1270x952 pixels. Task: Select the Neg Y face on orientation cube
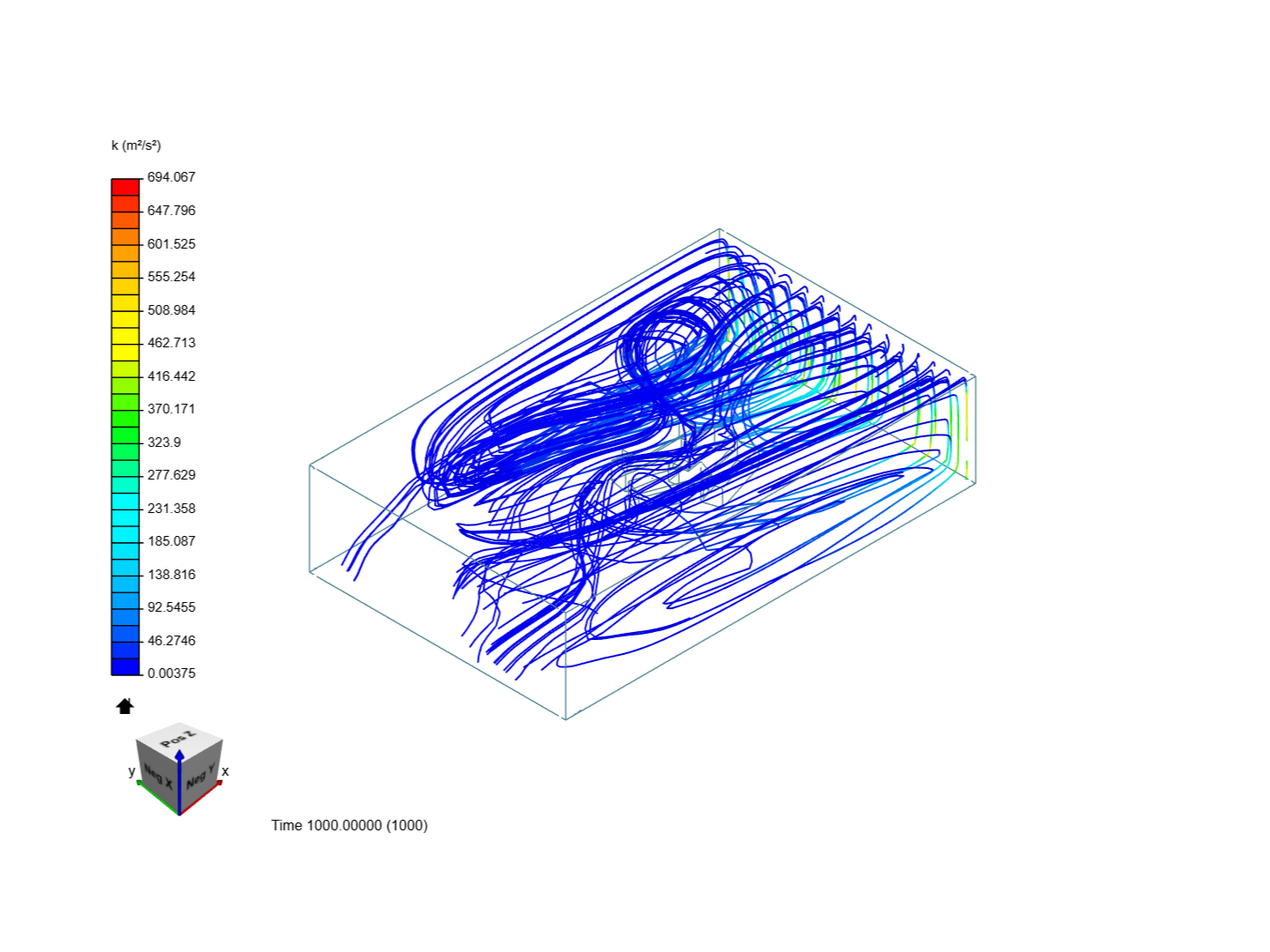tap(200, 776)
